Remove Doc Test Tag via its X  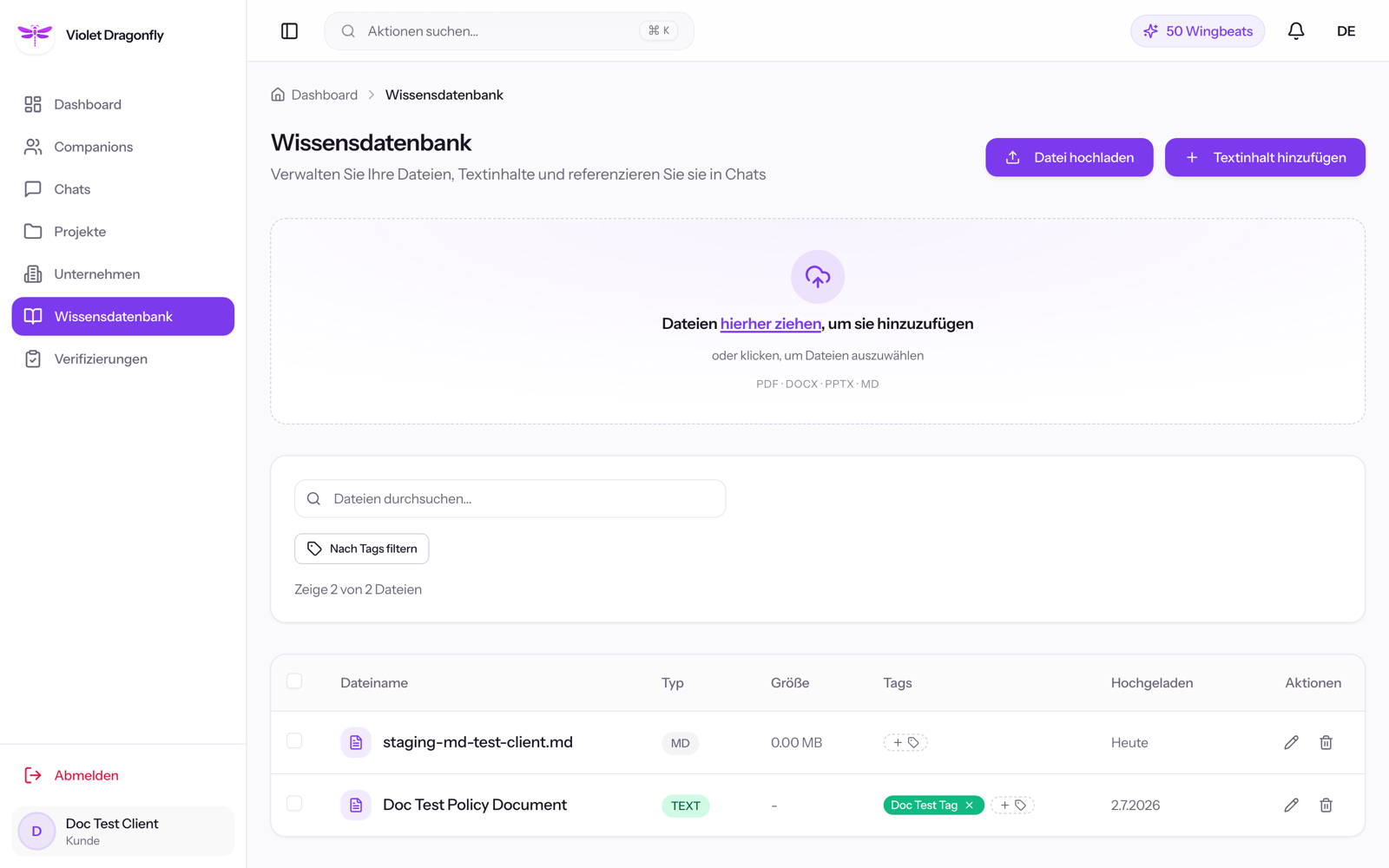(x=970, y=806)
